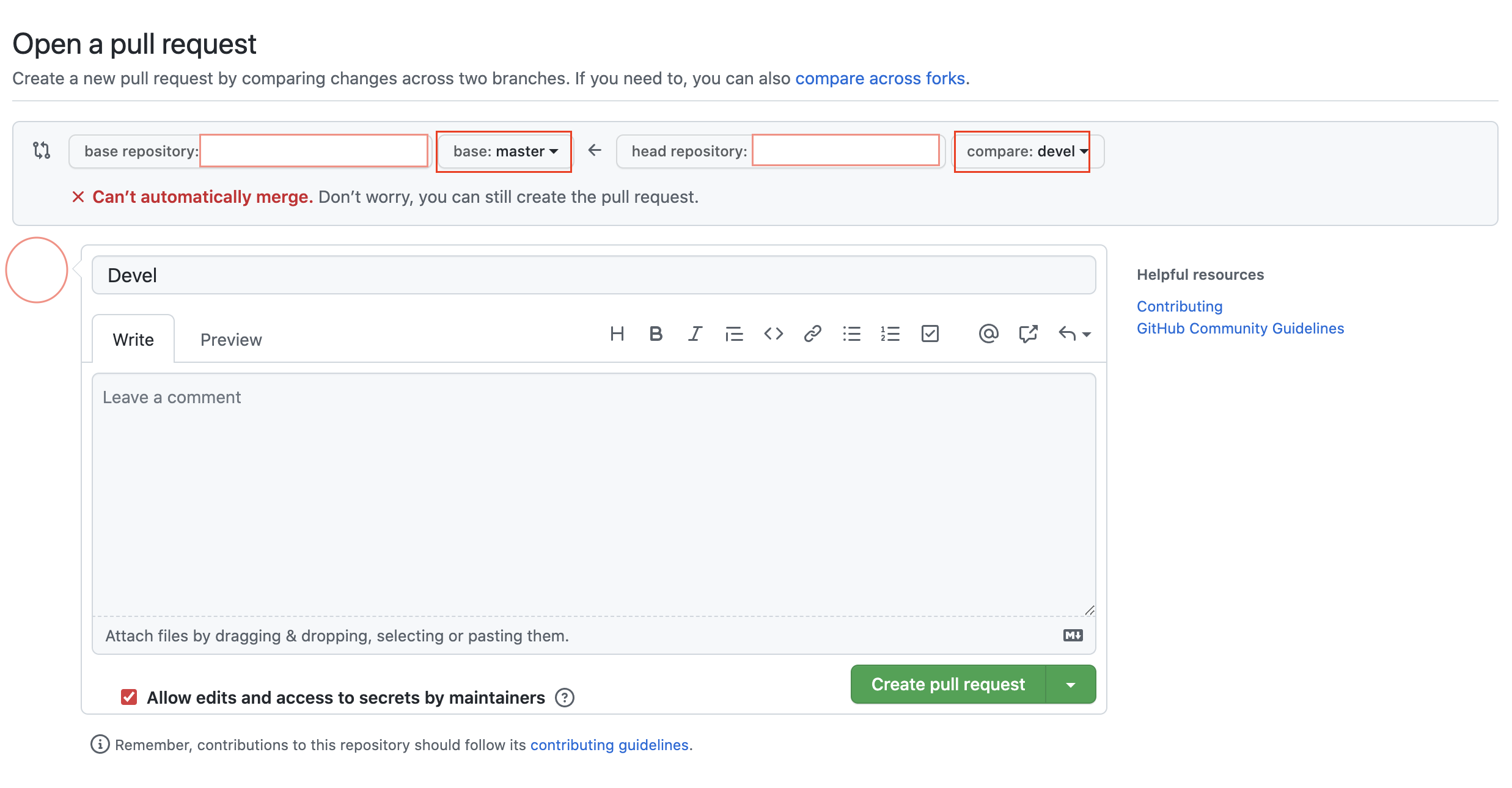Insert a numbered list
Screen dimensions: 1512x788
890,334
